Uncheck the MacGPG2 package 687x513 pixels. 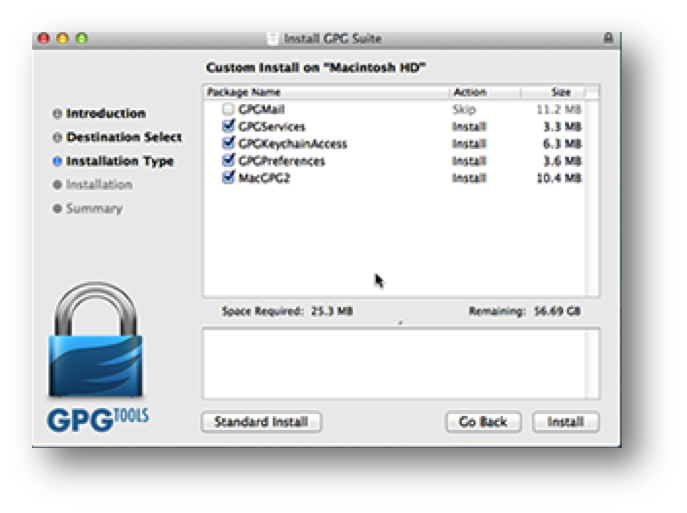coord(228,177)
